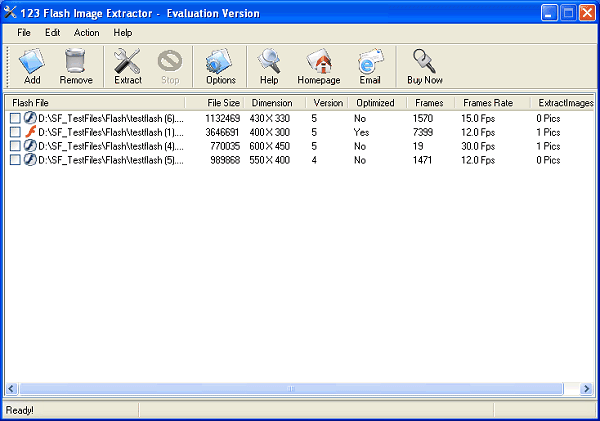The image size is (600, 421).
Task: Click the Frames Rate column header
Action: tap(492, 103)
